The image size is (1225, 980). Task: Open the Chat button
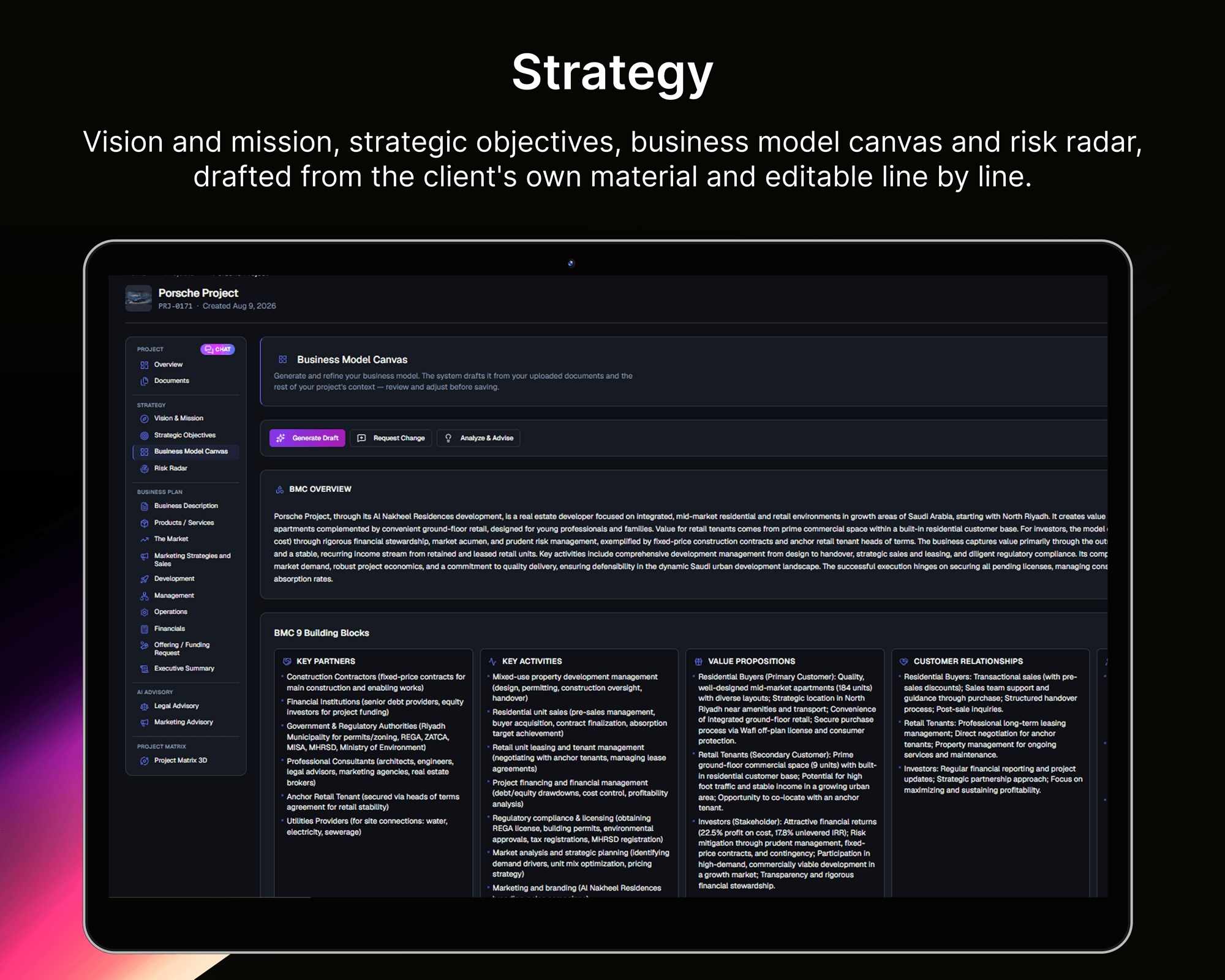tap(217, 349)
